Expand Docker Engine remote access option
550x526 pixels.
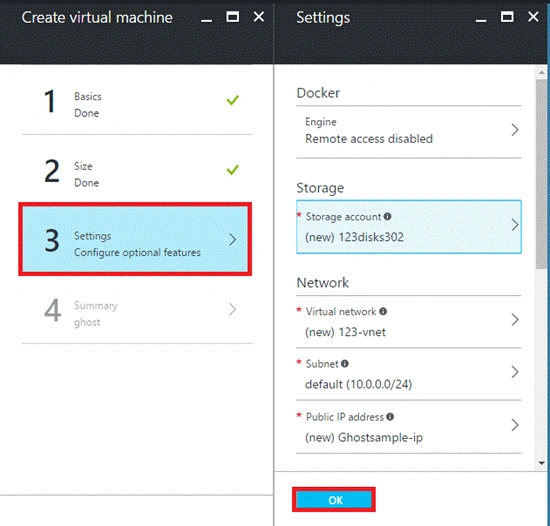coord(409,131)
